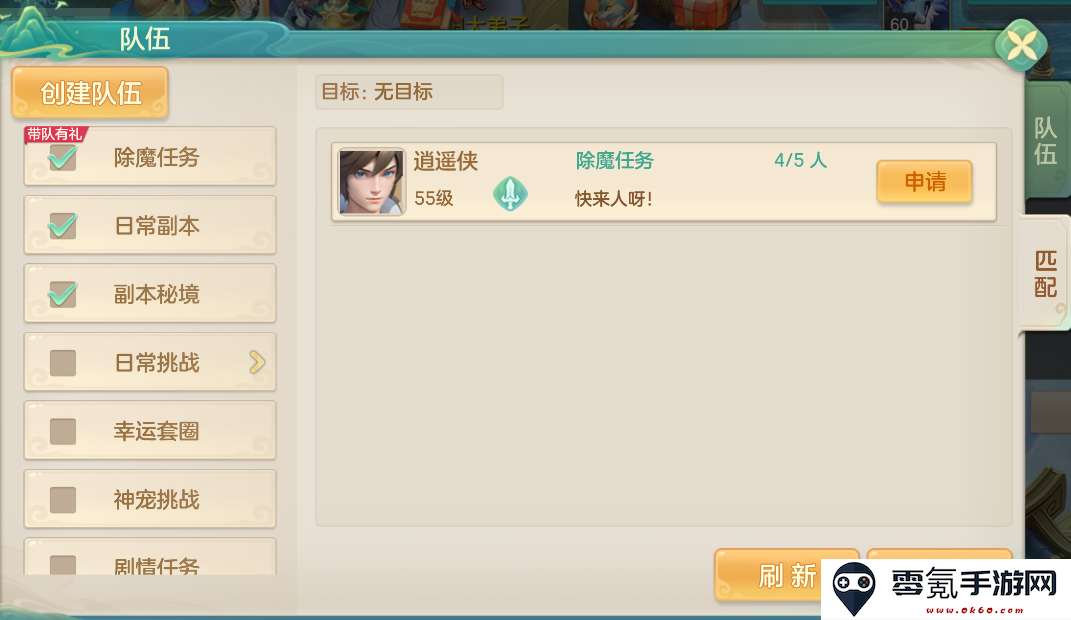Screen dimensions: 1071x620
Task: Tick the 神宠挑战 checkbox
Action: coord(63,500)
